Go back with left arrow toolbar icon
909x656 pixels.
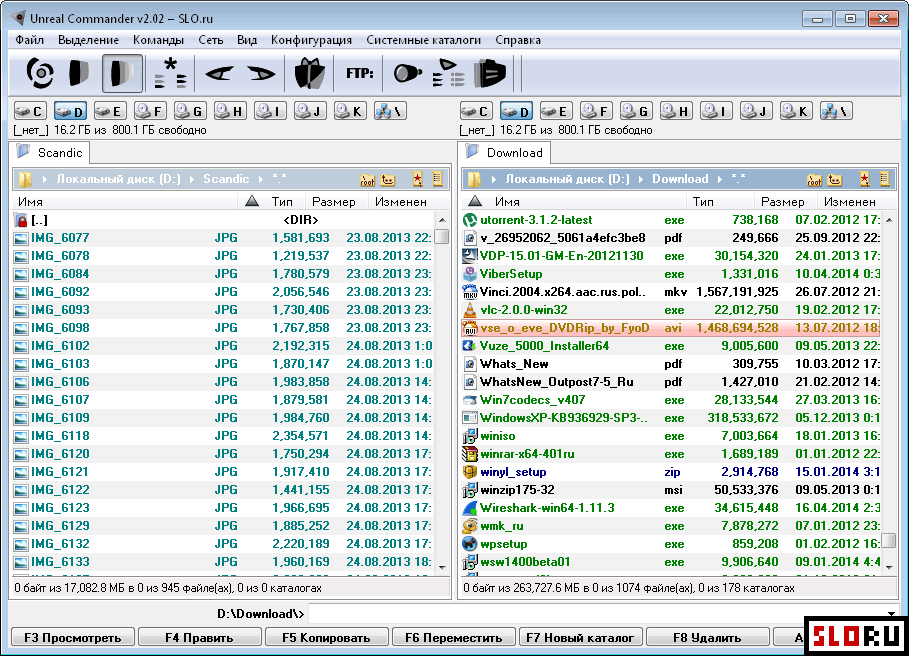(x=219, y=74)
